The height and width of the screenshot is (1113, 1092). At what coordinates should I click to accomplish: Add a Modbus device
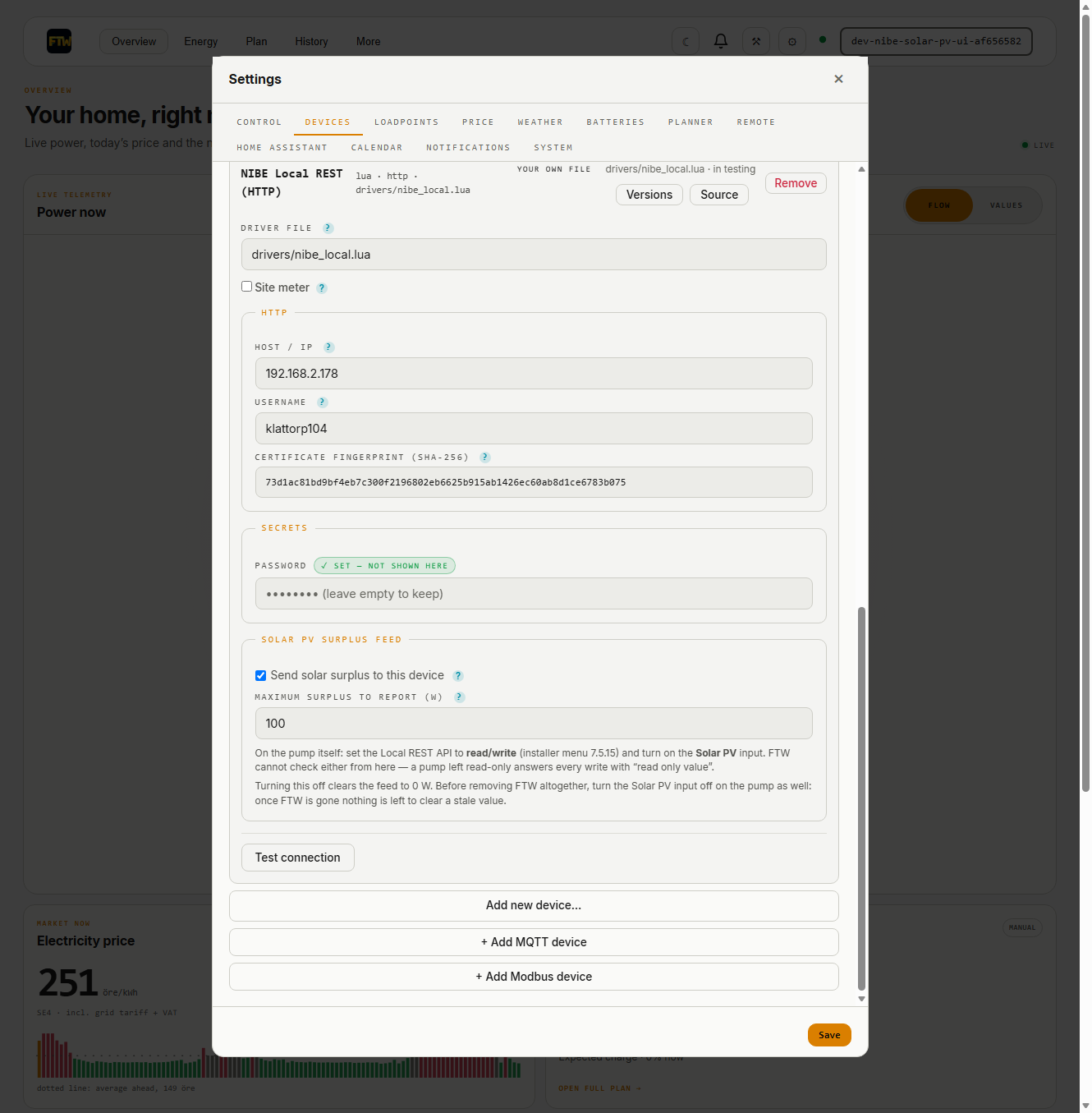534,977
